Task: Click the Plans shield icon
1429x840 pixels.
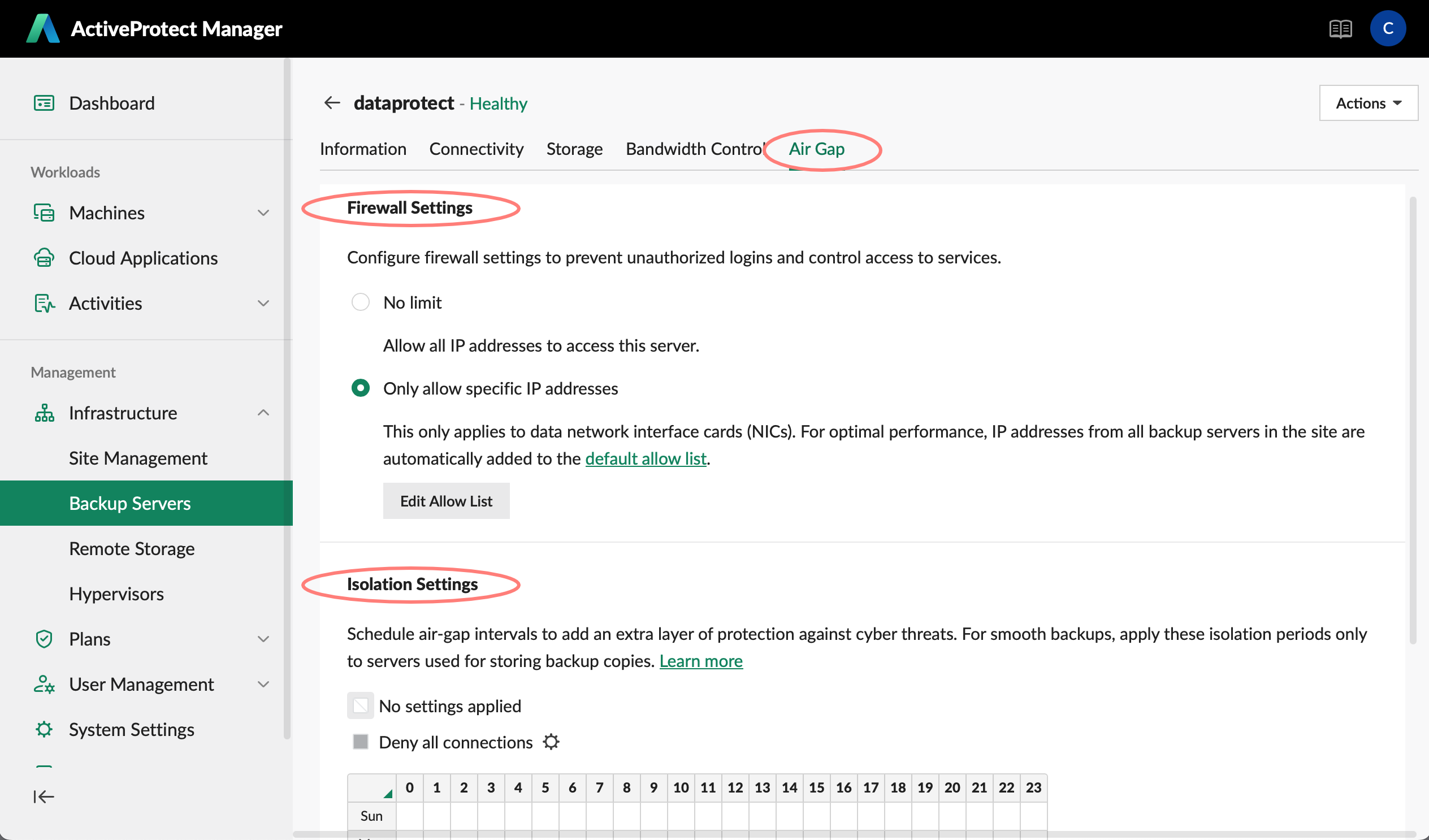Action: coord(44,639)
